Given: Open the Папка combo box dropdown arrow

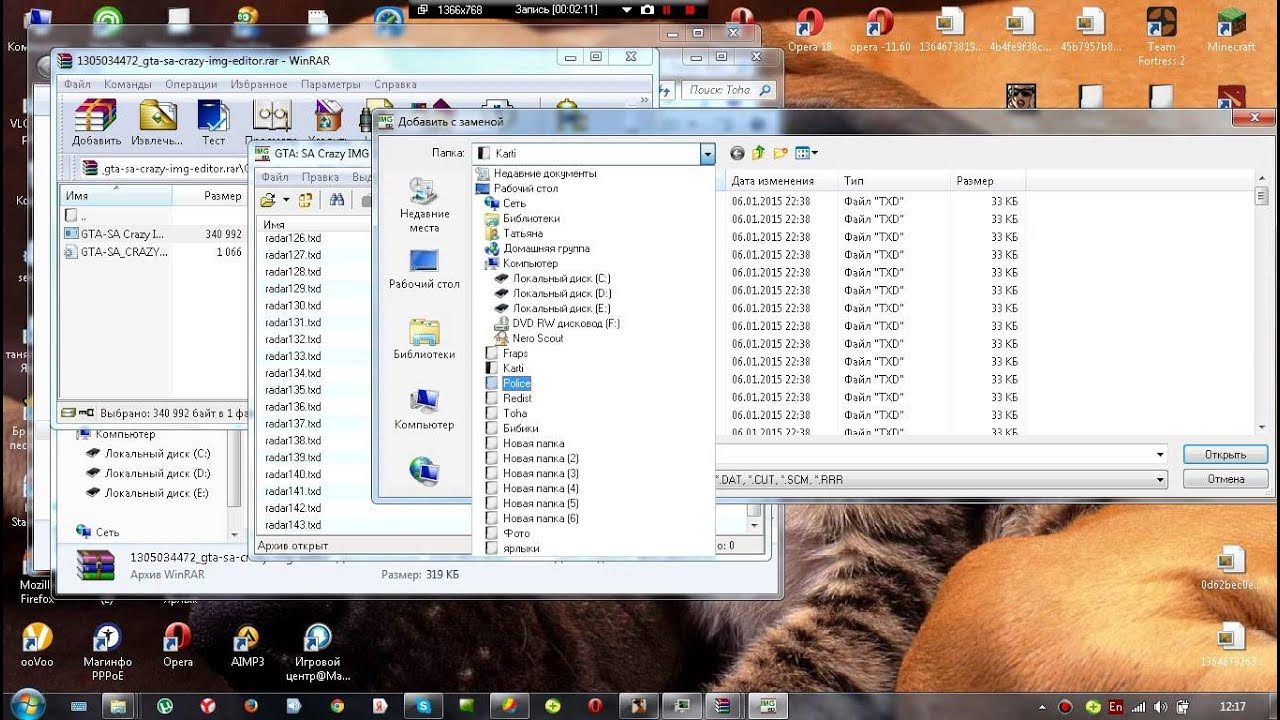Looking at the screenshot, I should pyautogui.click(x=708, y=153).
